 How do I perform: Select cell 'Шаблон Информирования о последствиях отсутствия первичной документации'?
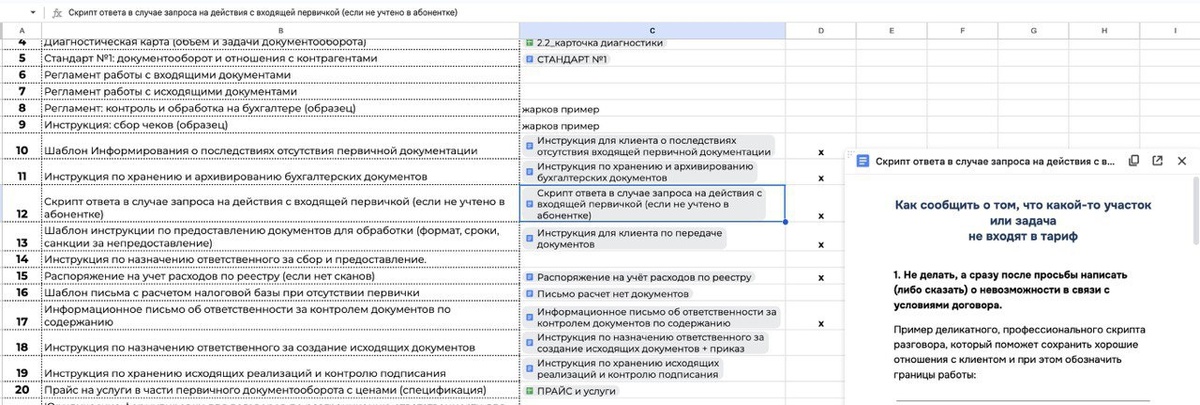[x=280, y=147]
